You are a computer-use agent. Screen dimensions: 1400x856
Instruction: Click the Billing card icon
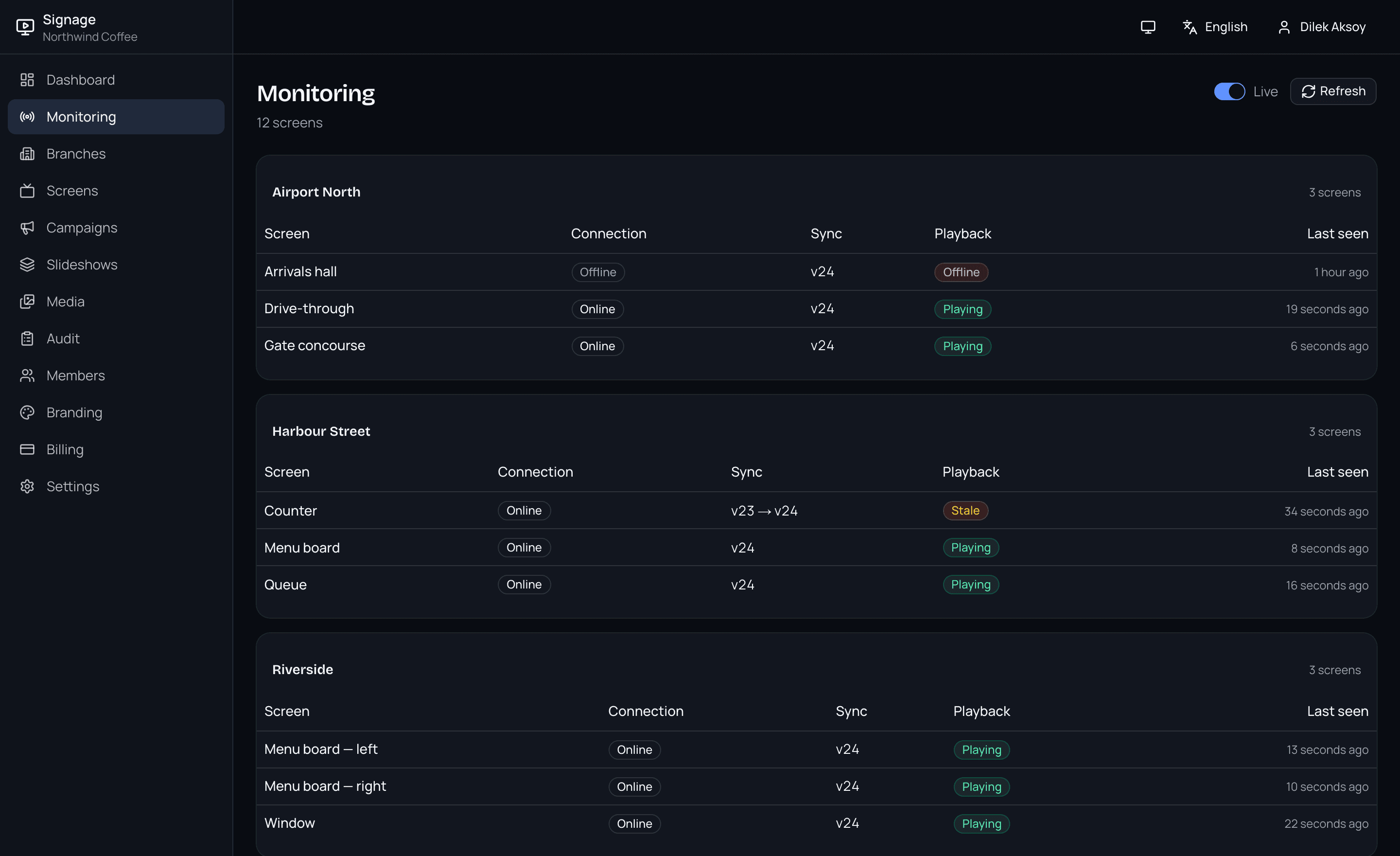(x=27, y=449)
